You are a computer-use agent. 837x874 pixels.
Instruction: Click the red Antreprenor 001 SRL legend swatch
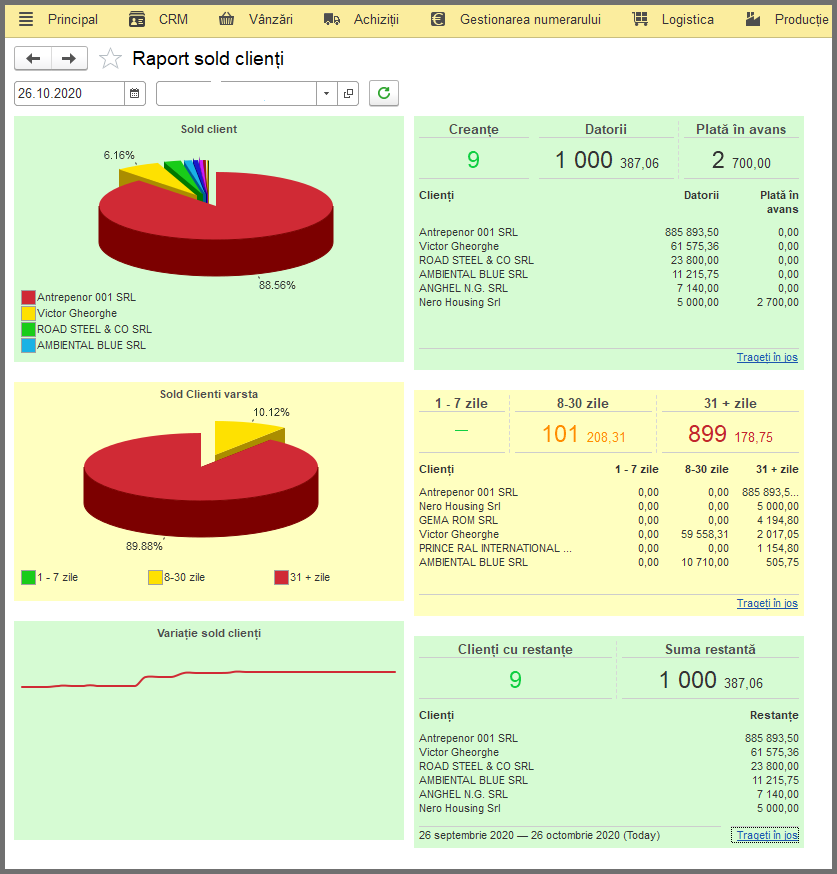[28, 297]
